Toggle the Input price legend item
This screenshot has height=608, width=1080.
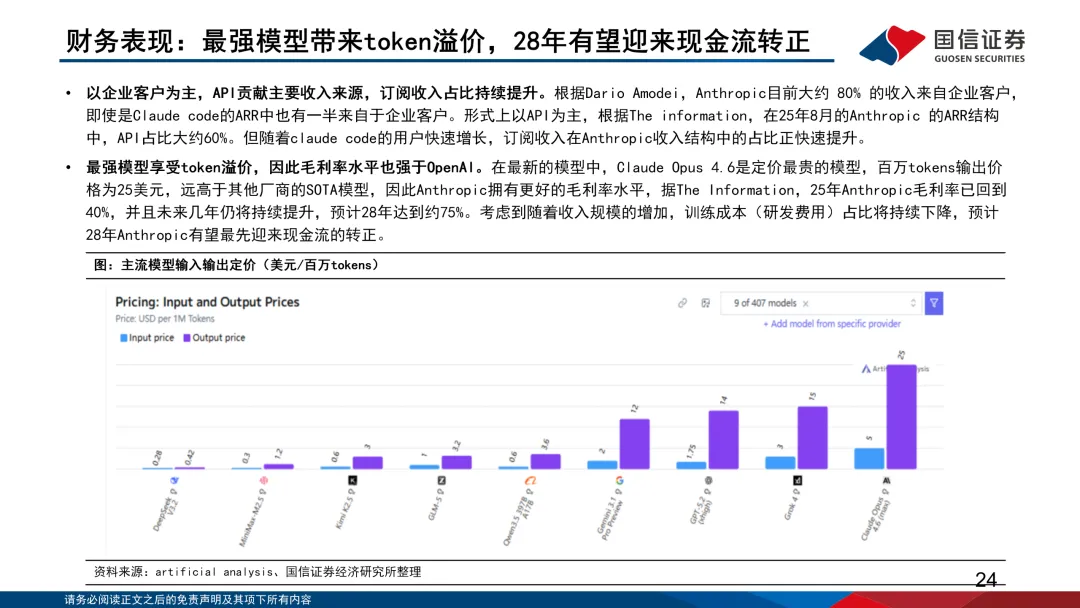click(147, 337)
